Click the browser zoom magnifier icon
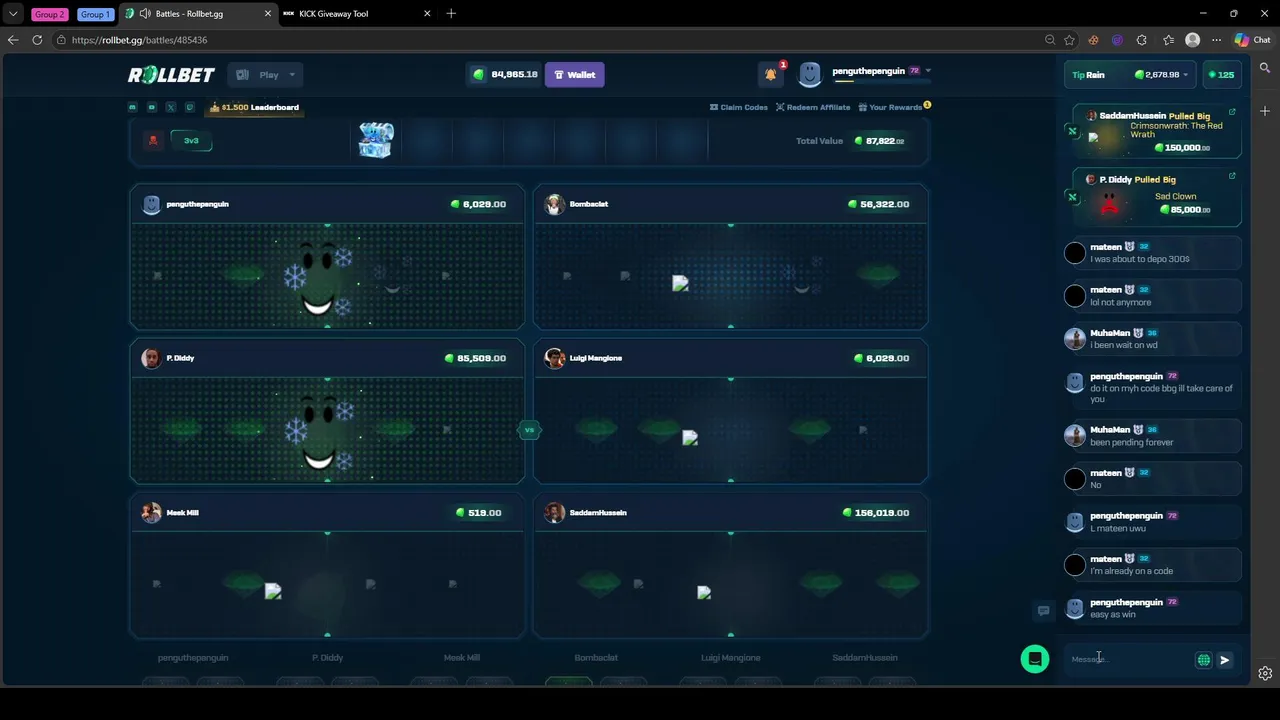1280x720 pixels. [1050, 40]
